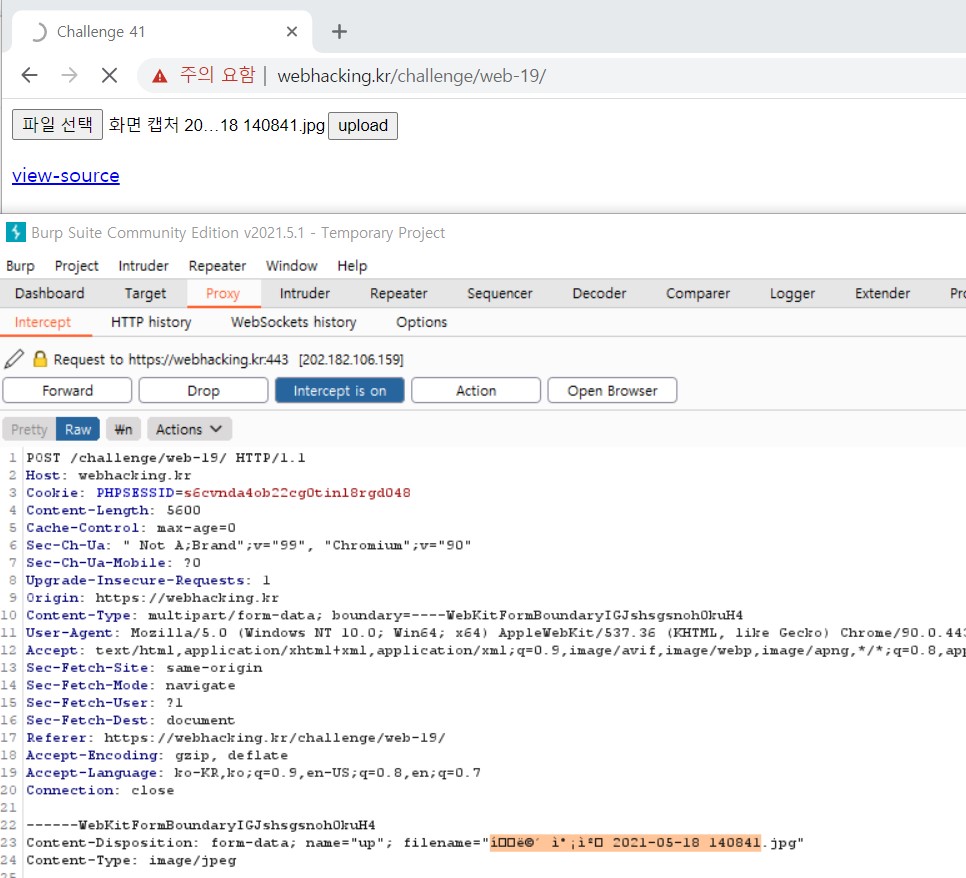The image size is (966, 878).
Task: Open the Repeater menu in the menu bar
Action: (x=217, y=266)
